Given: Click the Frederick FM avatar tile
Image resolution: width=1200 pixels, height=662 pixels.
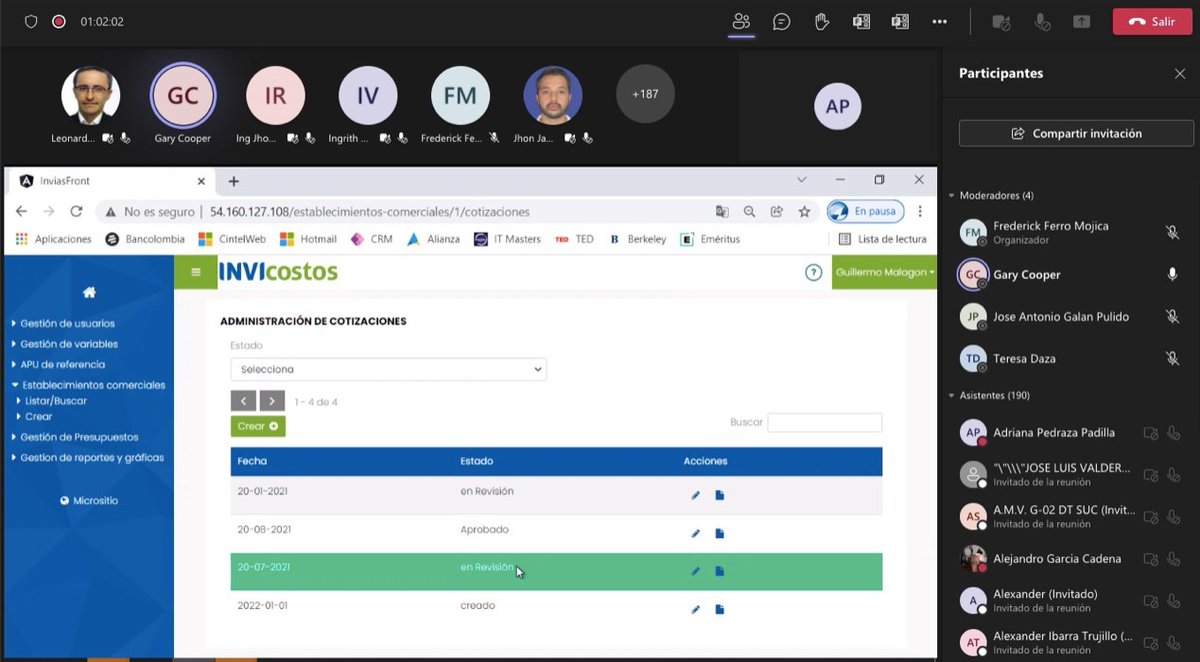Looking at the screenshot, I should click(460, 96).
